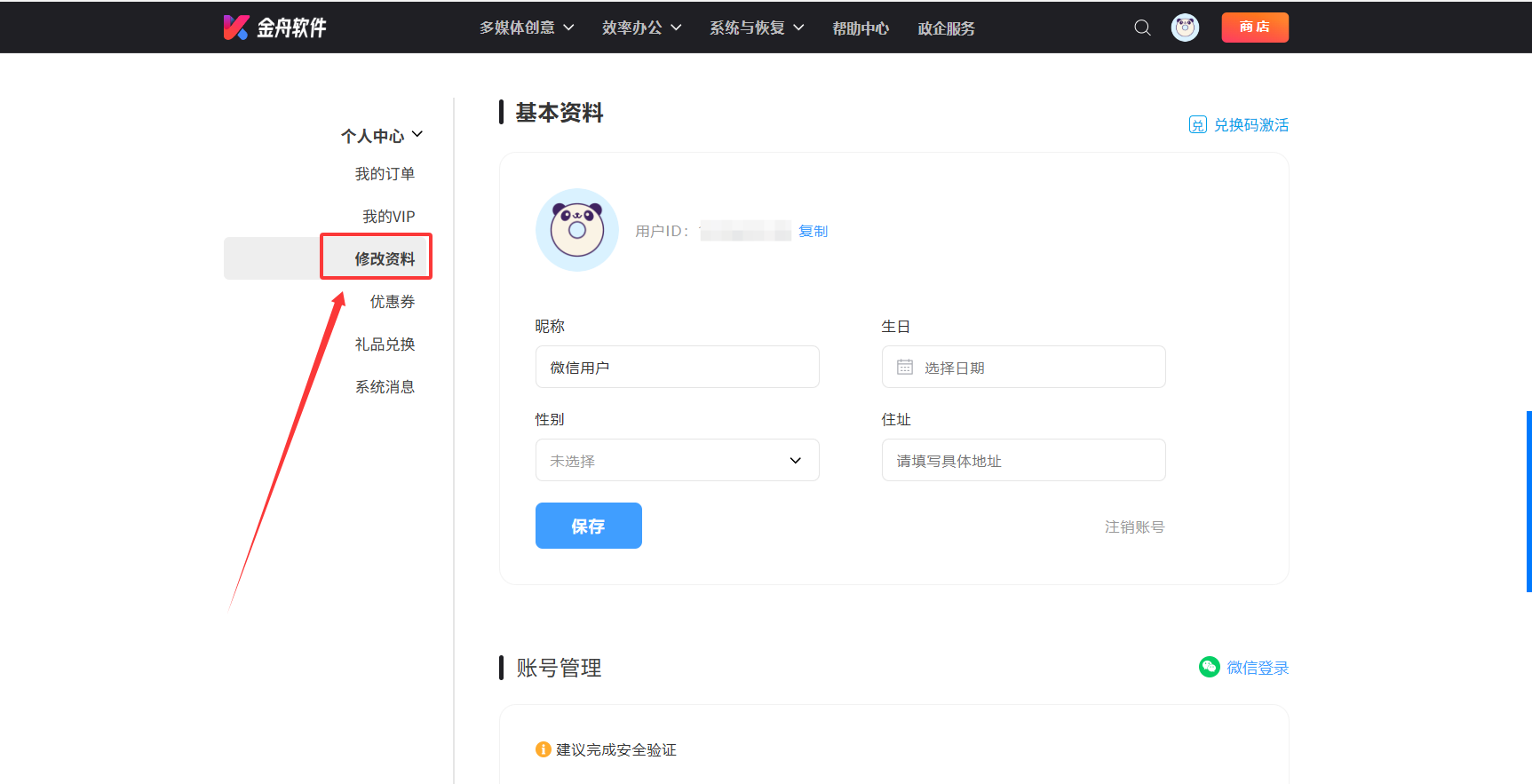Click the panda avatar in the top bar
The image size is (1532, 784).
click(x=1185, y=28)
